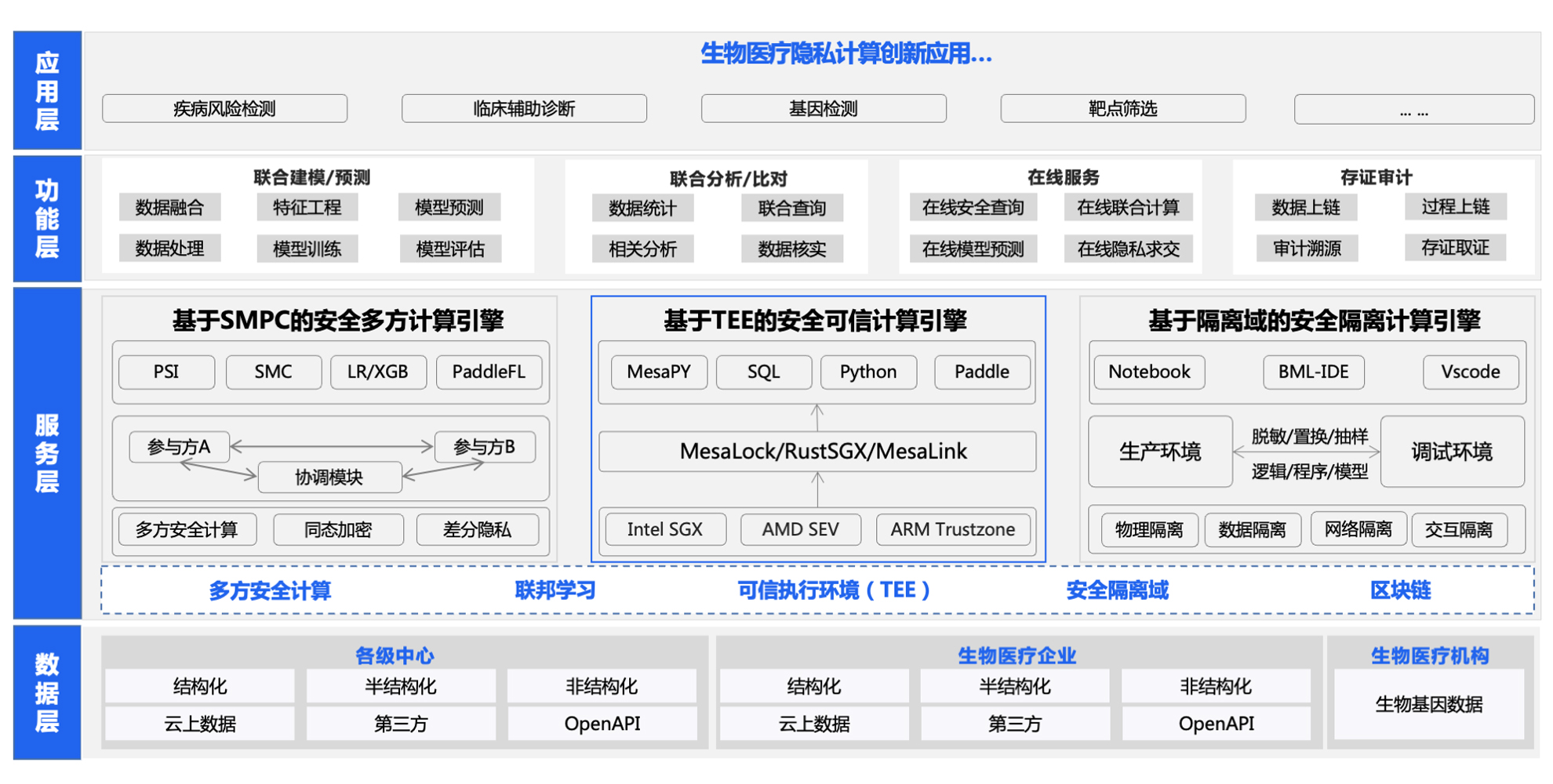Viewport: 1553px width, 784px height.
Task: Toggle 网络隔离 in the isolation engine
Action: click(x=1358, y=529)
